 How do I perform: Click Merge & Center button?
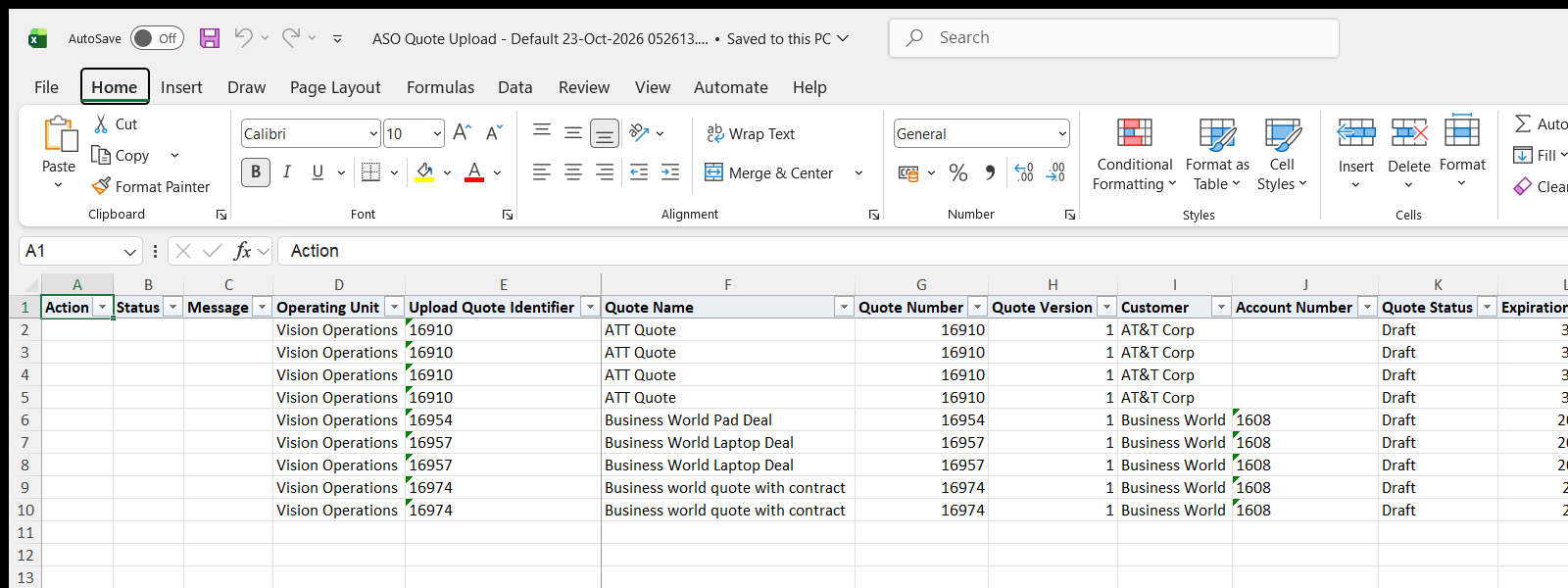[x=769, y=173]
